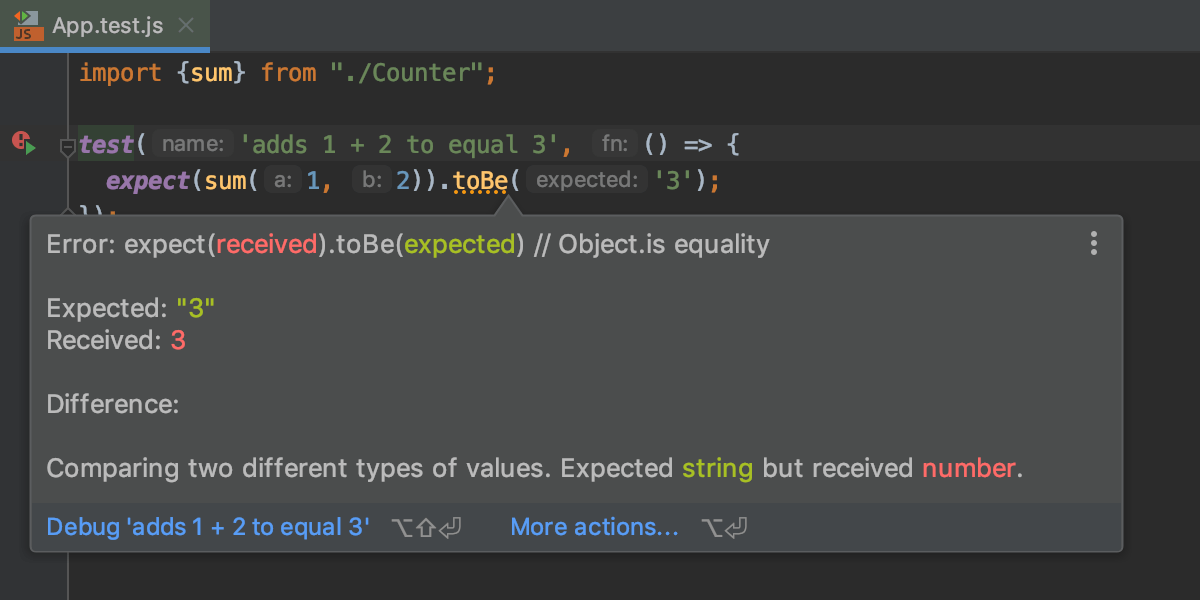Image resolution: width=1200 pixels, height=600 pixels.
Task: Click the underlined toBe method call
Action: (x=479, y=181)
